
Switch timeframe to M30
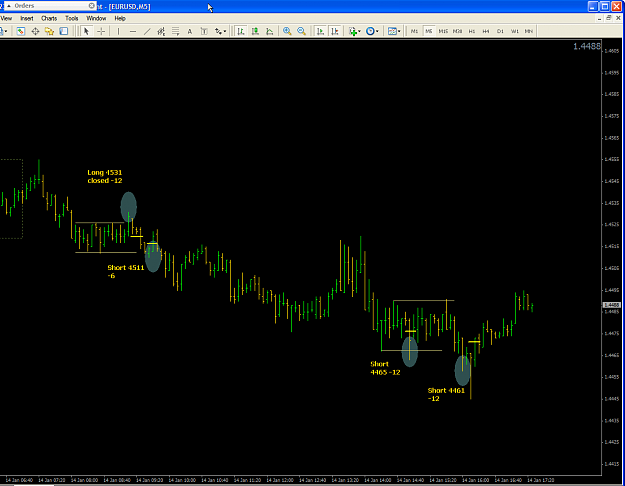click(x=458, y=31)
